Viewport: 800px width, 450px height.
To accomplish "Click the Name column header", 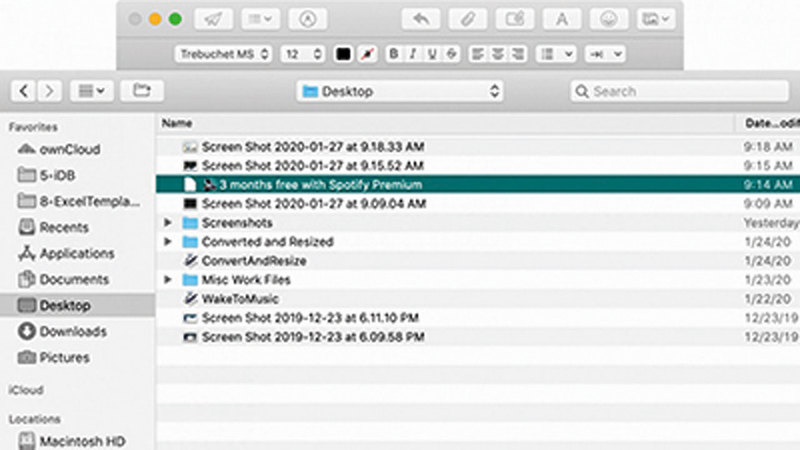I will pos(177,123).
